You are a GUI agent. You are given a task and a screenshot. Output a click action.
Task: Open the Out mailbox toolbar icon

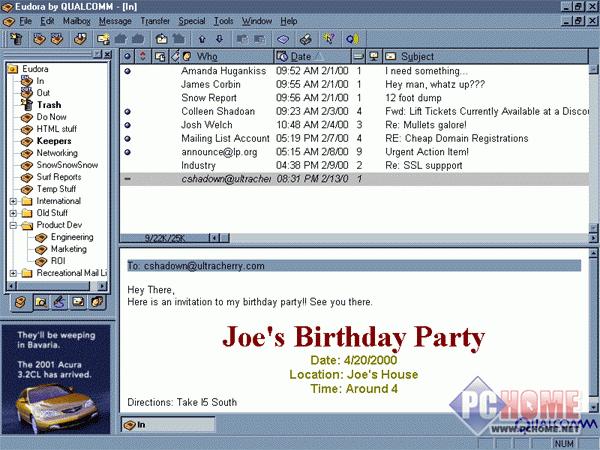[x=57, y=39]
